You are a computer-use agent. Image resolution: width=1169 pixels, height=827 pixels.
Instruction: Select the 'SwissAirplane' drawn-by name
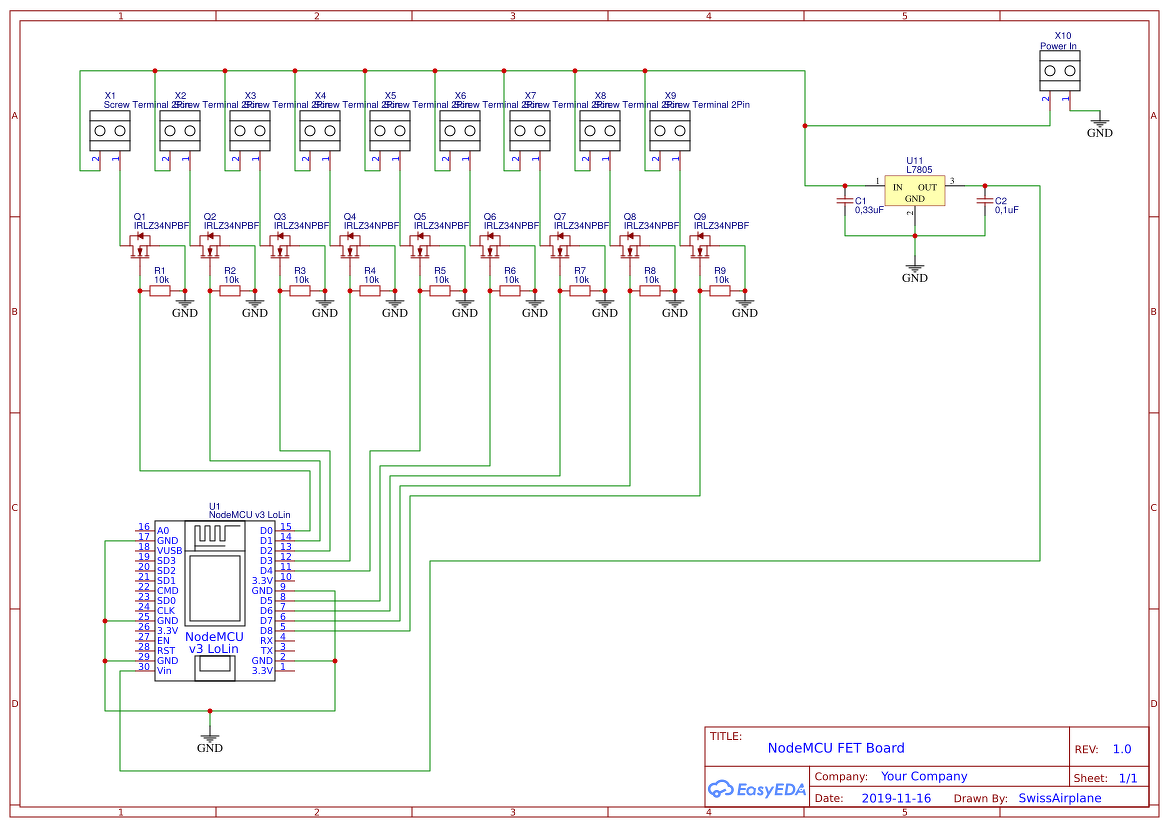(1059, 798)
